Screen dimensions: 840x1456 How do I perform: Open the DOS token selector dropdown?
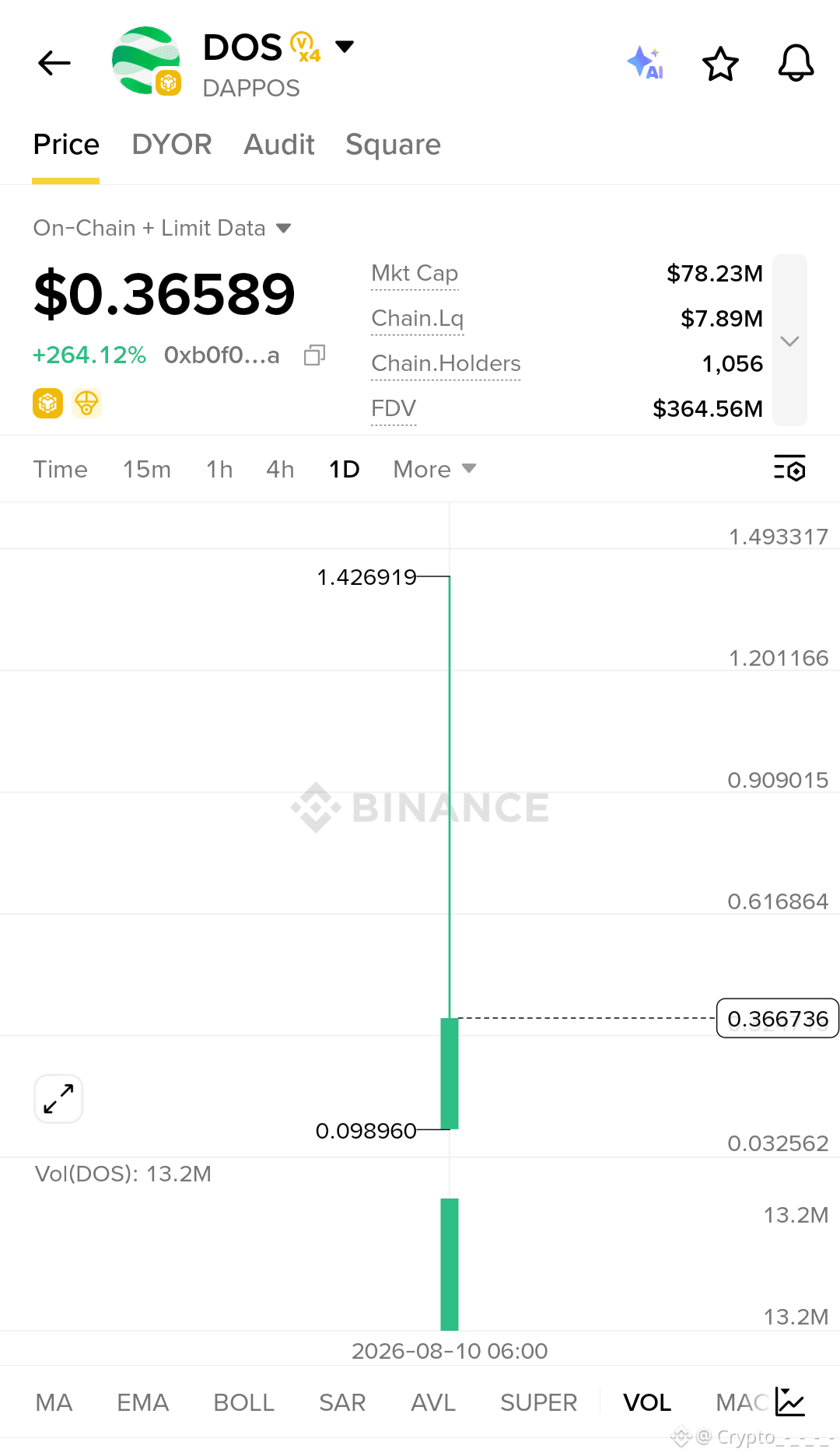pos(345,47)
